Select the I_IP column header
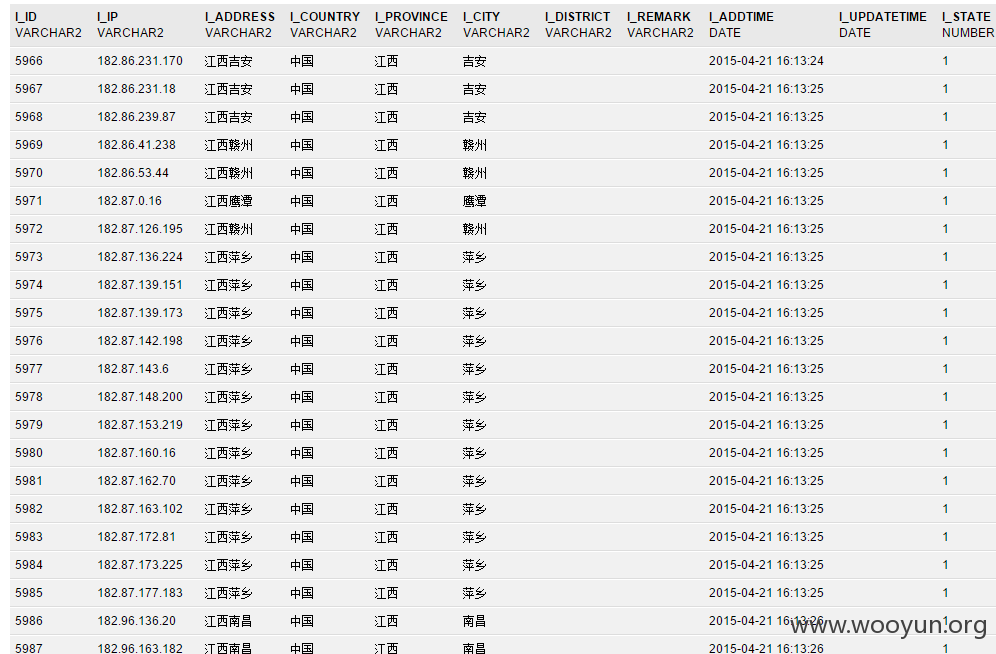The height and width of the screenshot is (654, 996). (107, 17)
